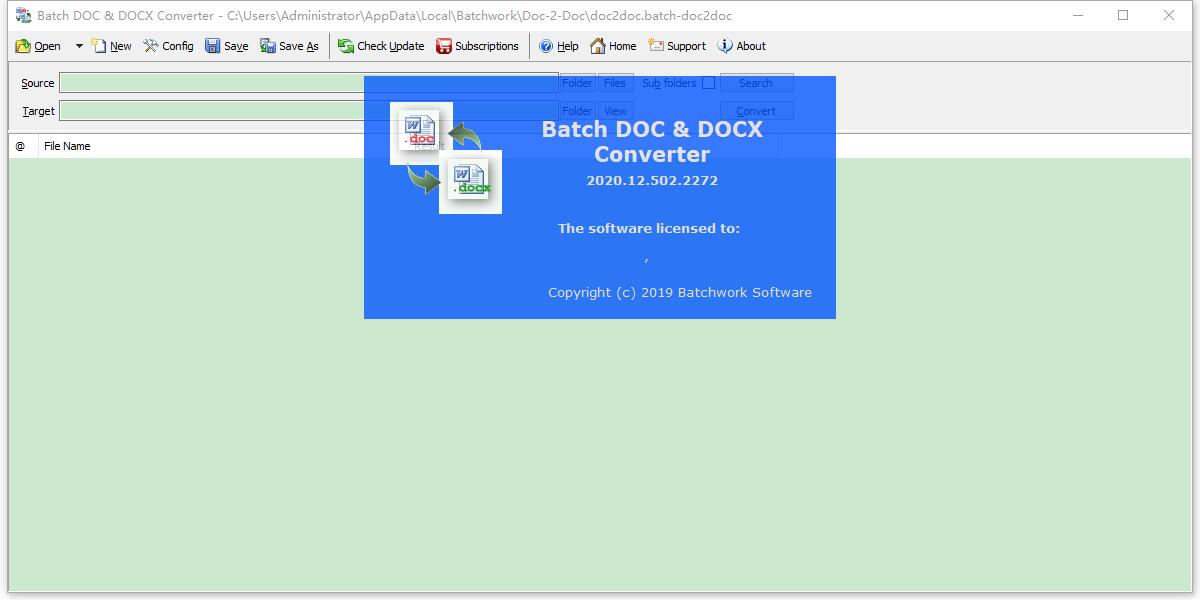Focus the Source path input field

pyautogui.click(x=309, y=83)
